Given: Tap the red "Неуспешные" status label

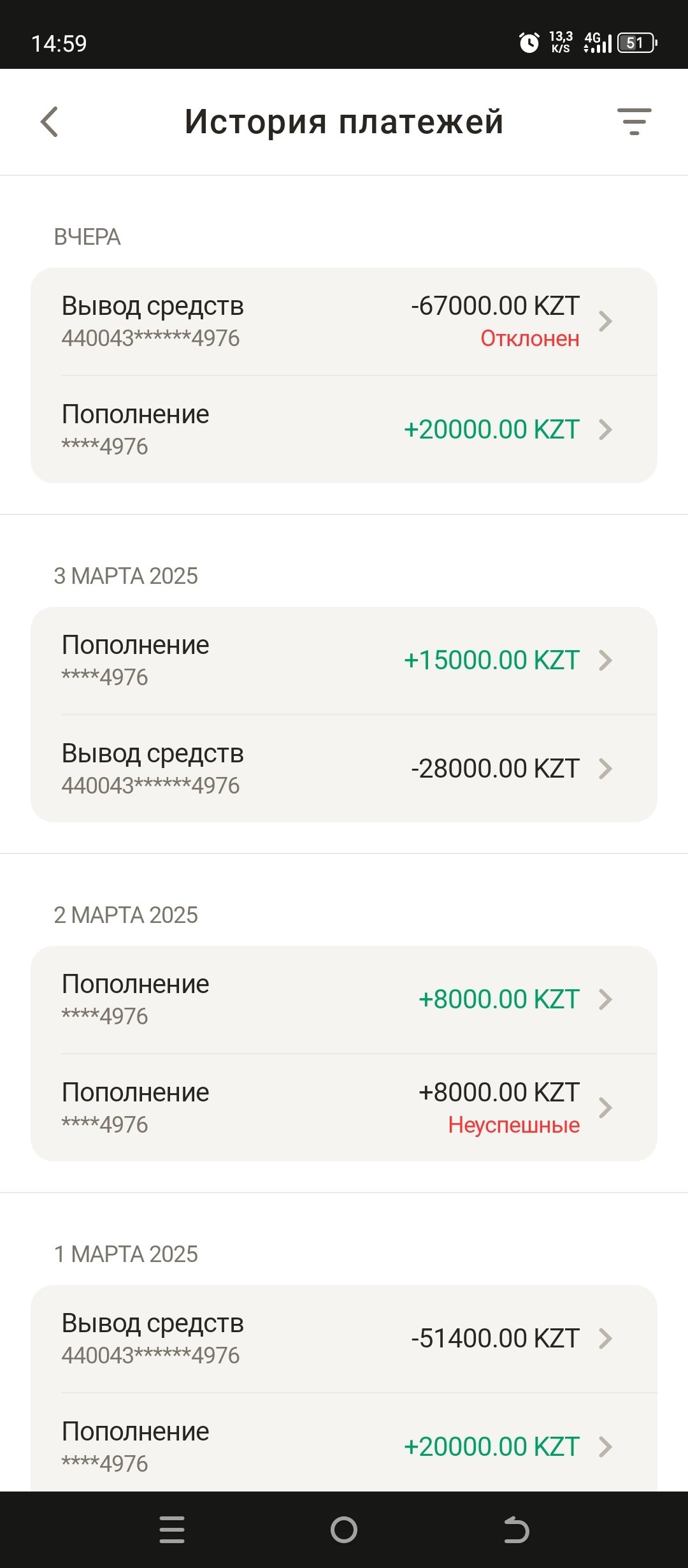Looking at the screenshot, I should pos(513,1125).
